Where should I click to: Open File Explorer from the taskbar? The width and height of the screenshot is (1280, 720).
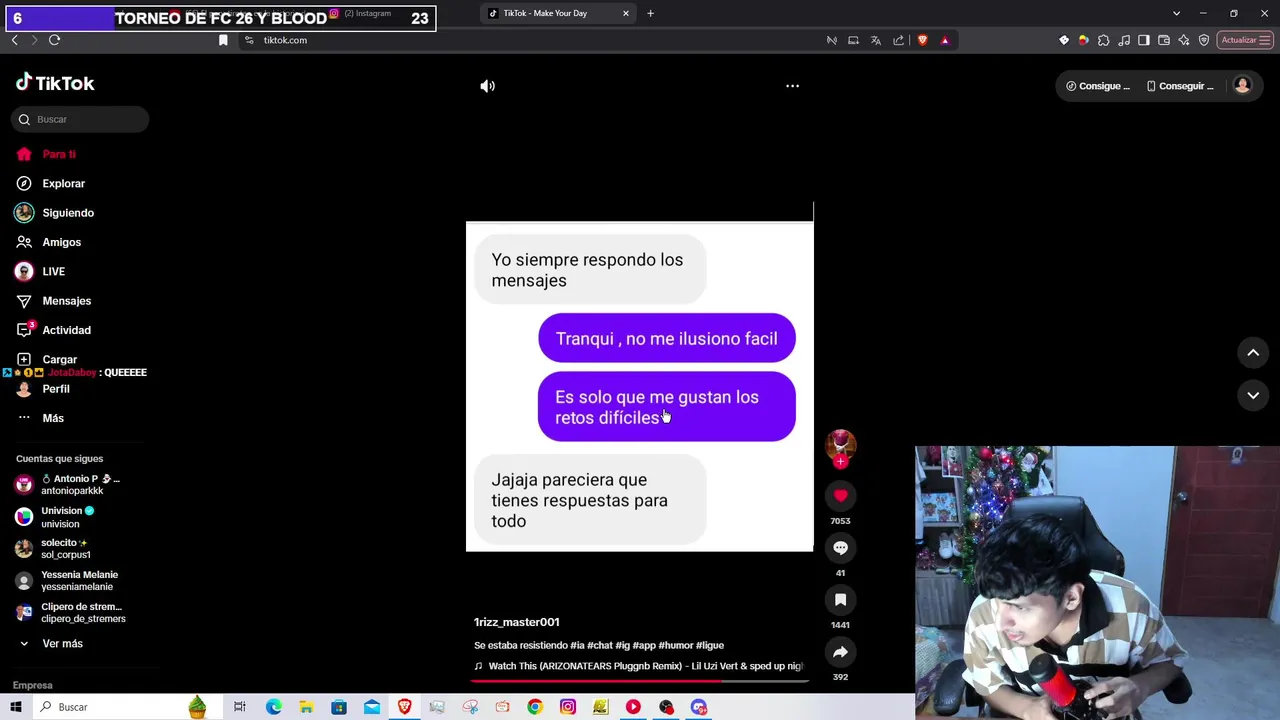(306, 707)
